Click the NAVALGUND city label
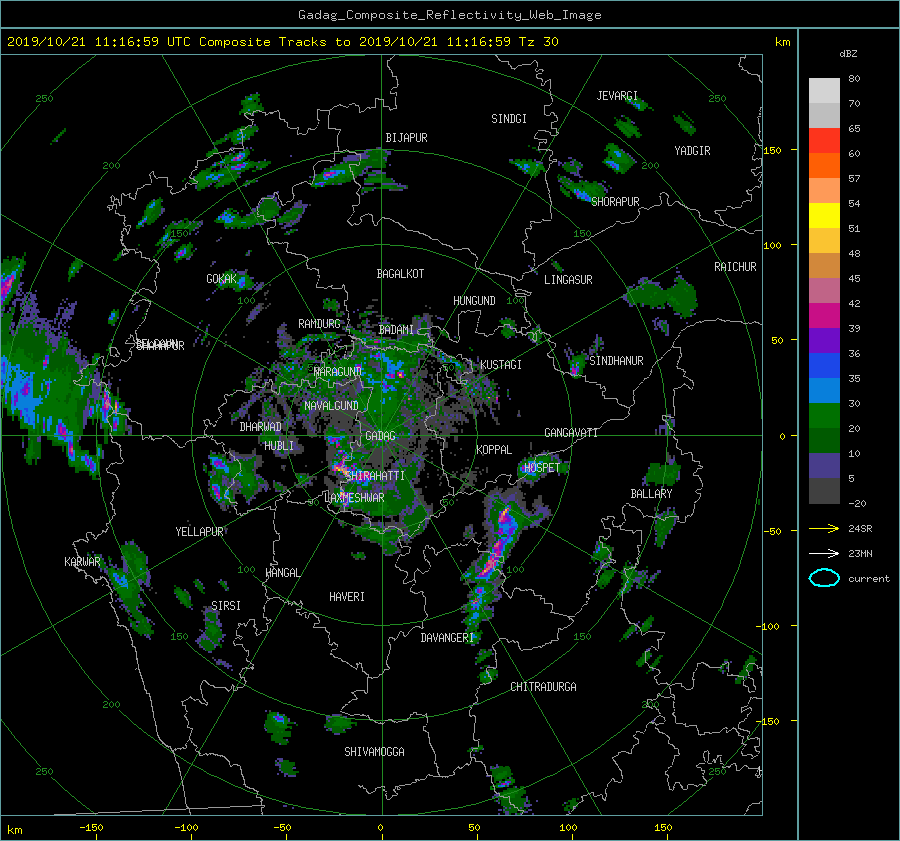900x841 pixels. 331,406
